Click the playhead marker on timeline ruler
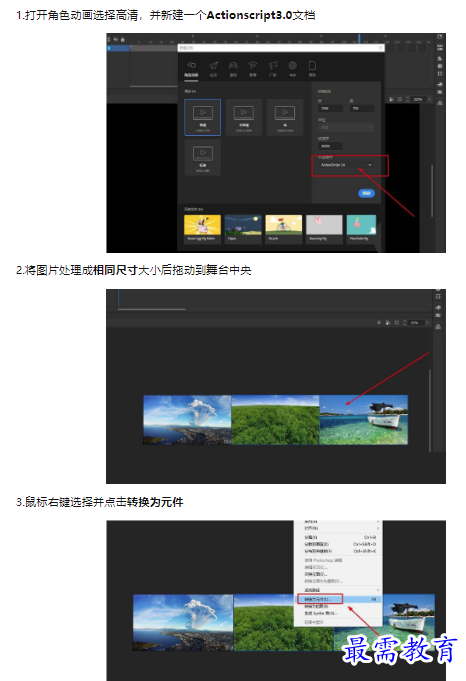 tap(359, 38)
